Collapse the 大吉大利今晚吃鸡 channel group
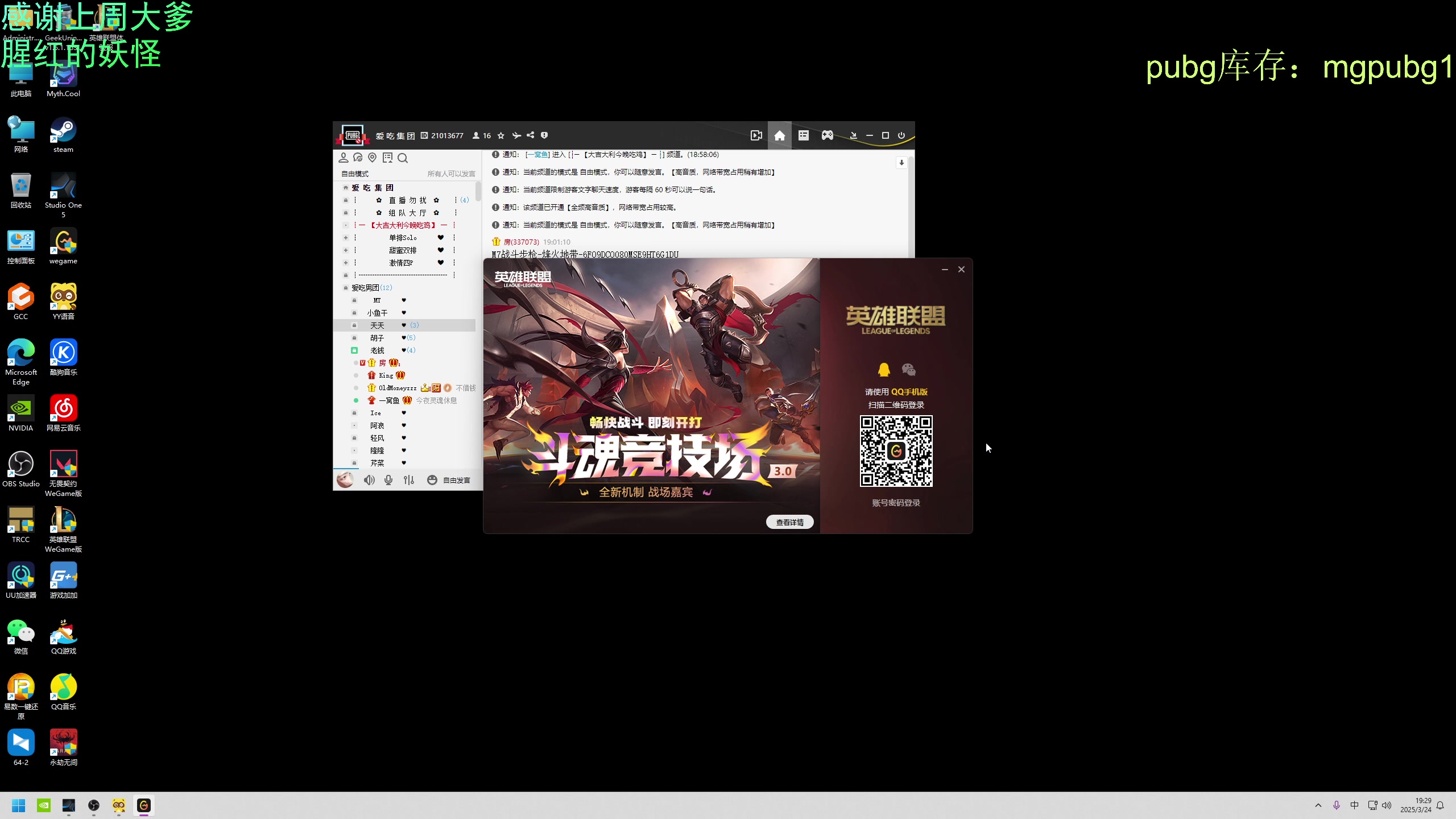This screenshot has height=819, width=1456. [345, 225]
